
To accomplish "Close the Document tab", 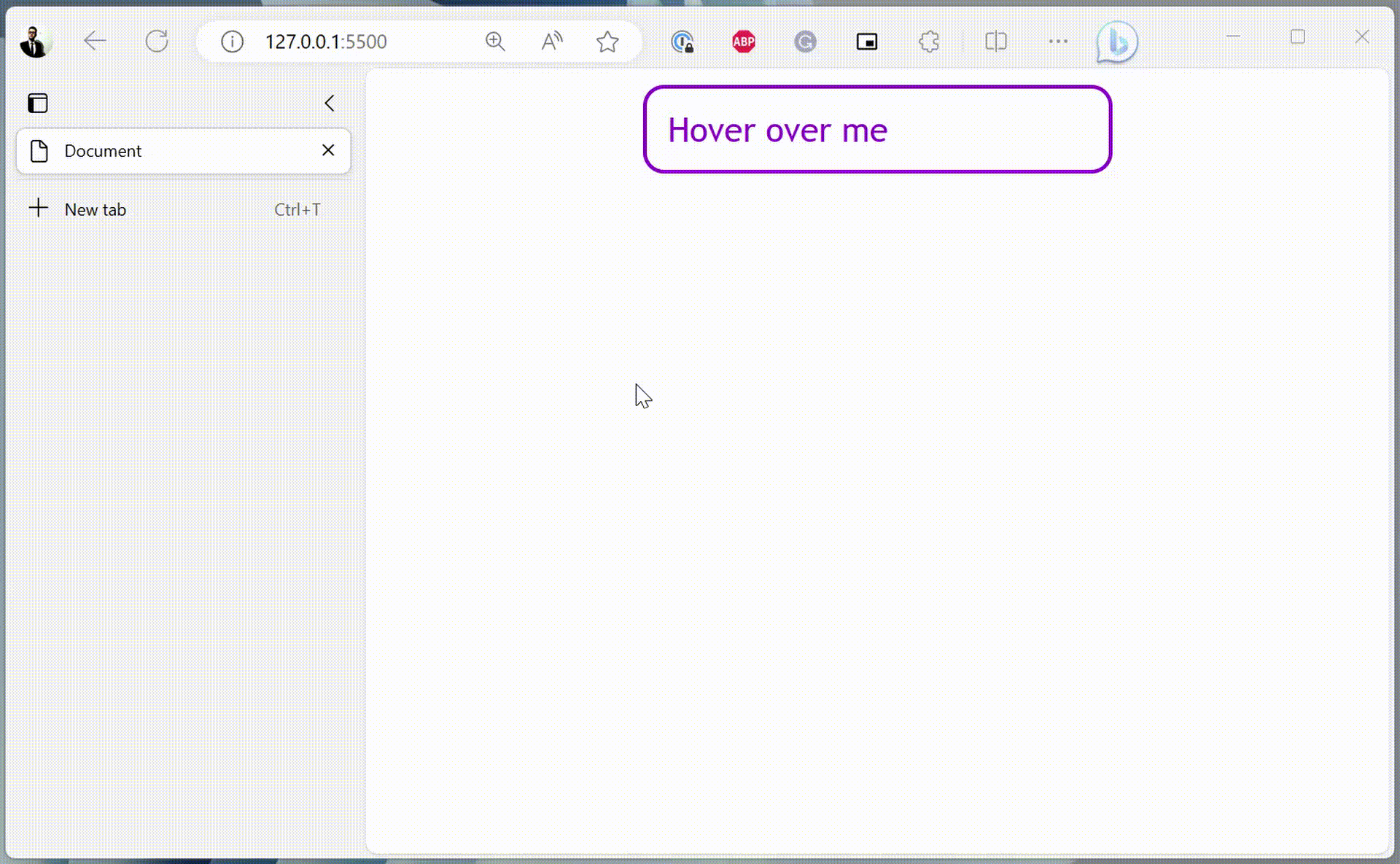I will tap(328, 150).
